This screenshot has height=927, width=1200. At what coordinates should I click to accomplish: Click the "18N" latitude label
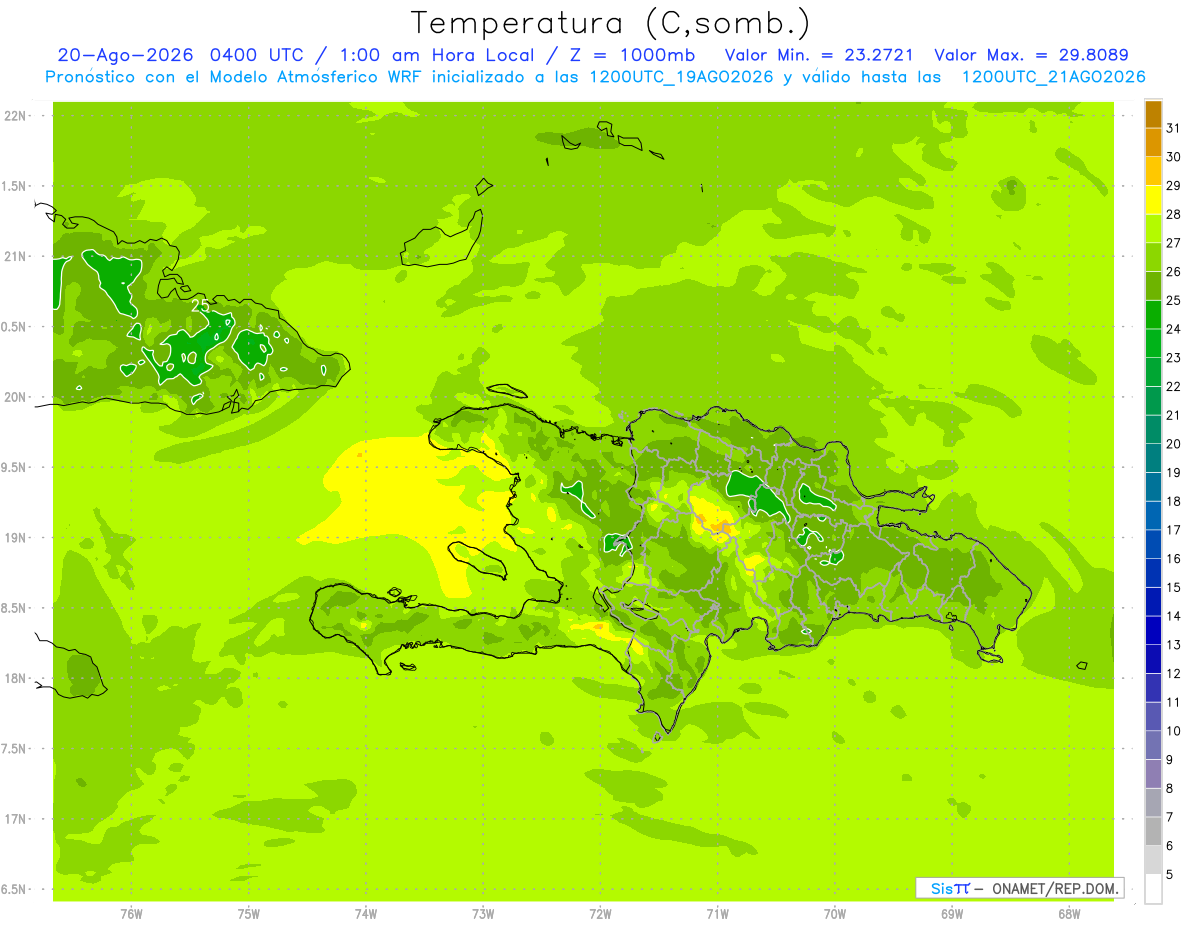pos(17,678)
